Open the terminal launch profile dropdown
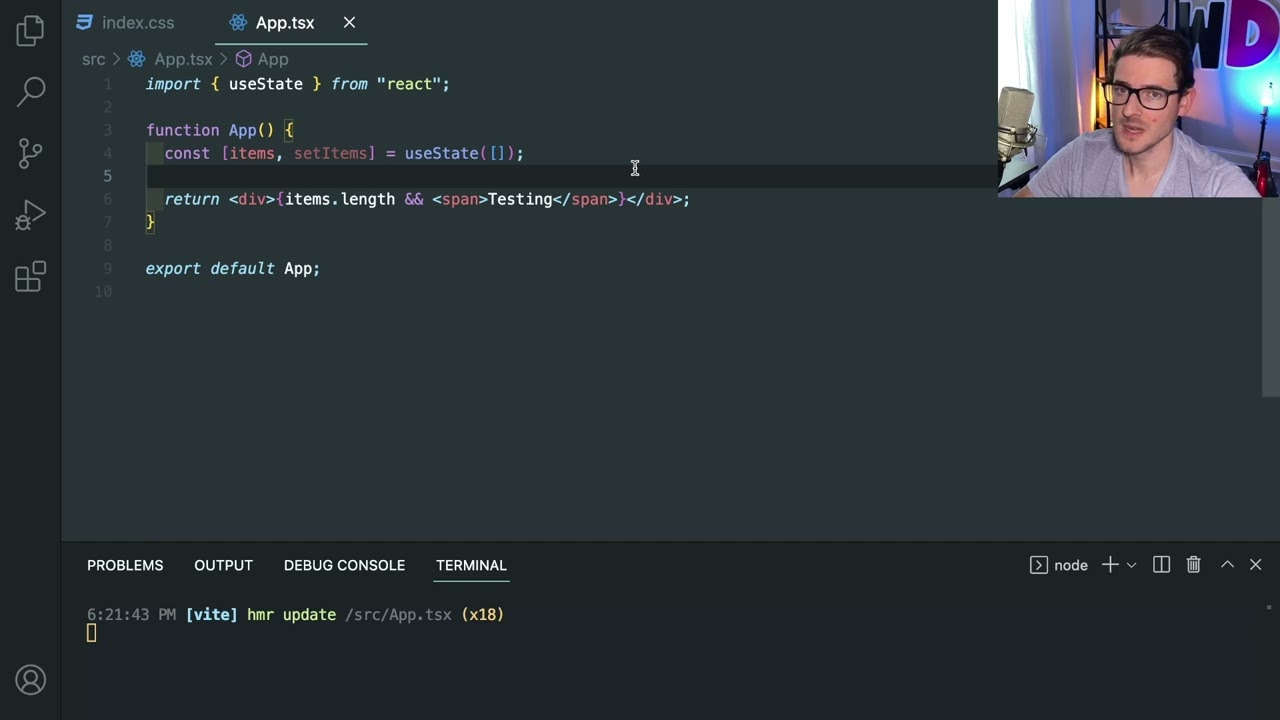The image size is (1280, 720). 1131,565
